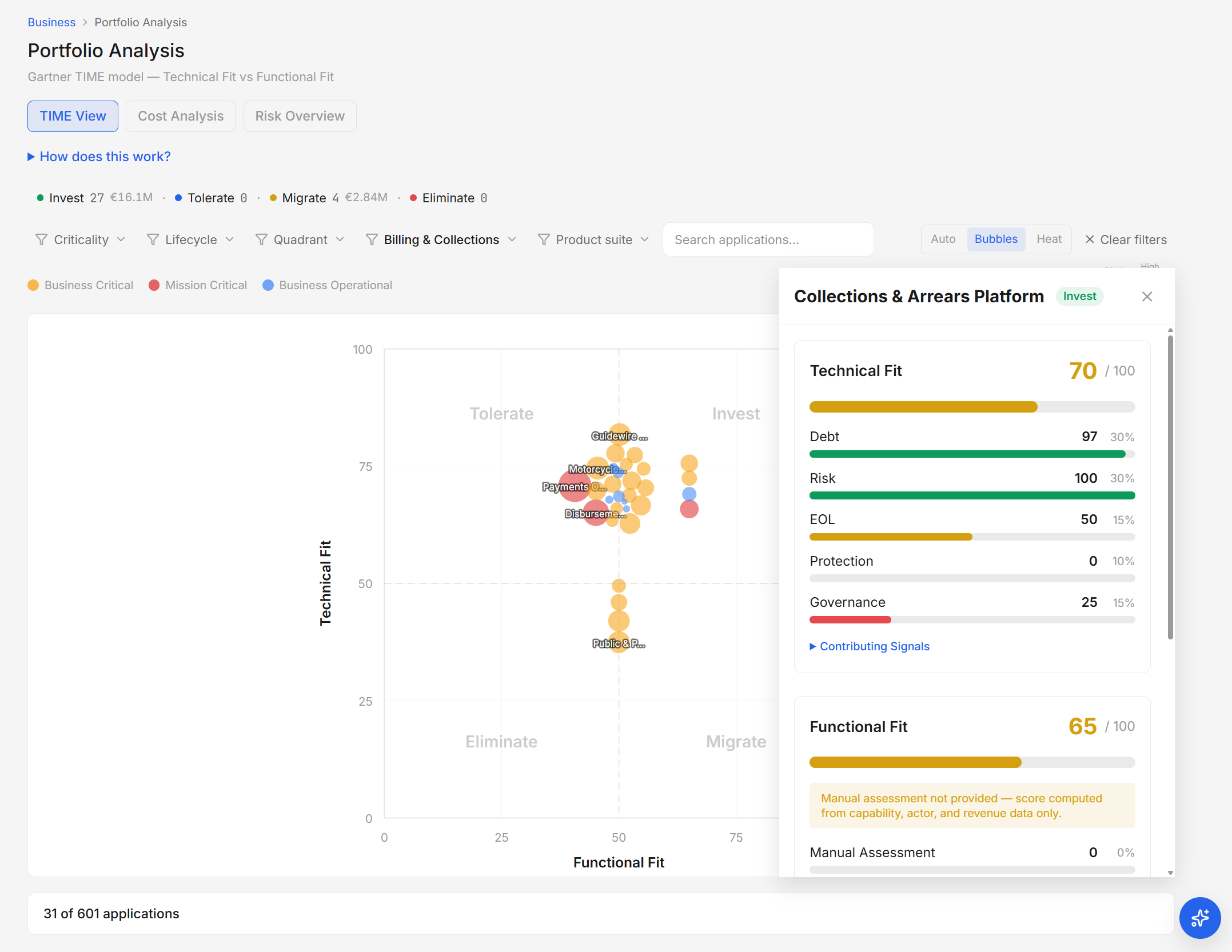Open the Billing & Collections dropdown
Screen dimensions: 1232x952
(441, 239)
